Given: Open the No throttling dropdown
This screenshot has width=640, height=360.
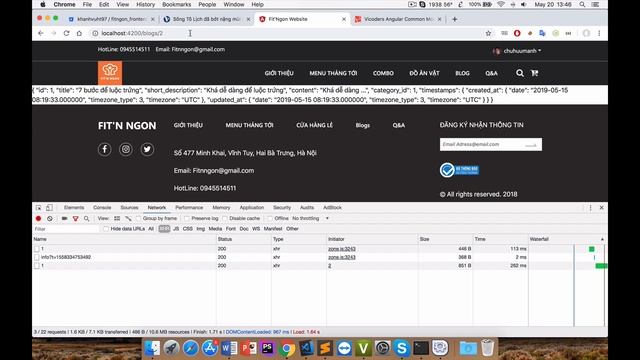Looking at the screenshot, I should 310,218.
